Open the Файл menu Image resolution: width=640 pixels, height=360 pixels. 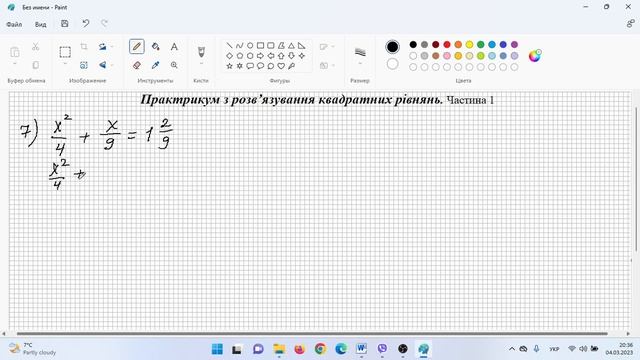click(x=14, y=24)
